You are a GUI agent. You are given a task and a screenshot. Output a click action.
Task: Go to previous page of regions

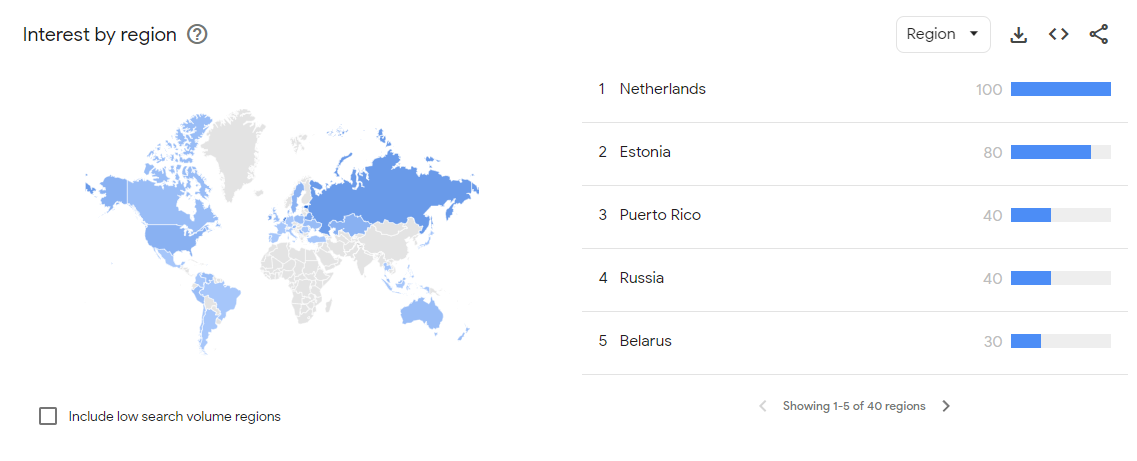pos(763,406)
